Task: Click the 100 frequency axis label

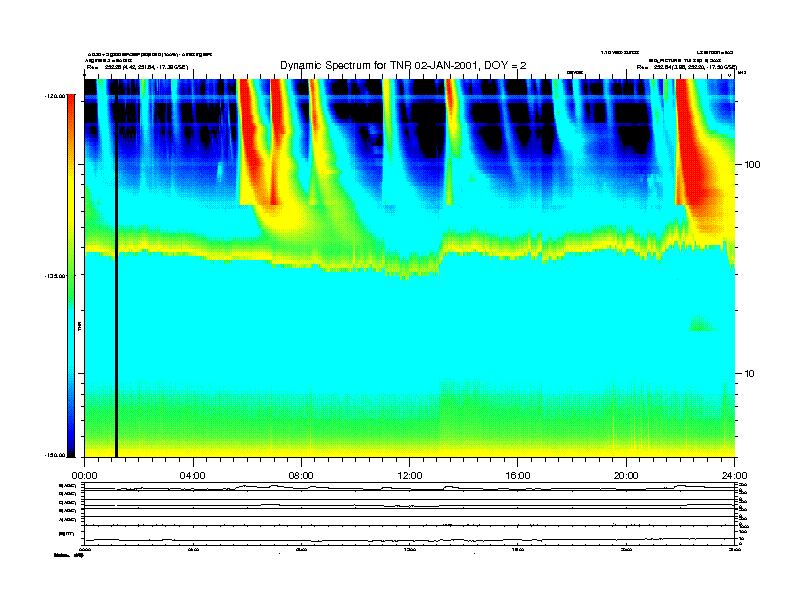Action: (x=752, y=165)
